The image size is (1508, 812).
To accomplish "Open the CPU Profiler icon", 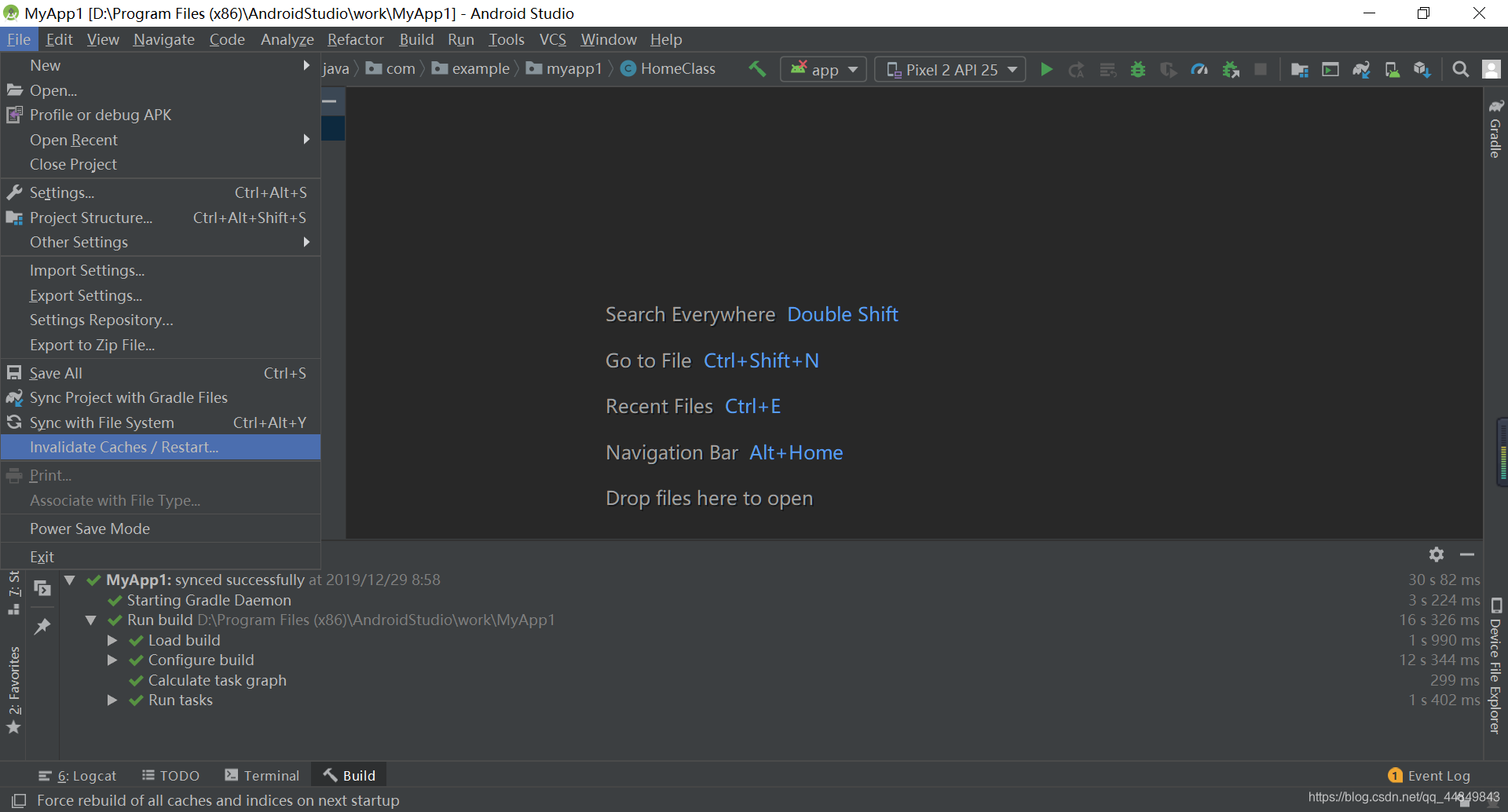I will (x=1199, y=69).
